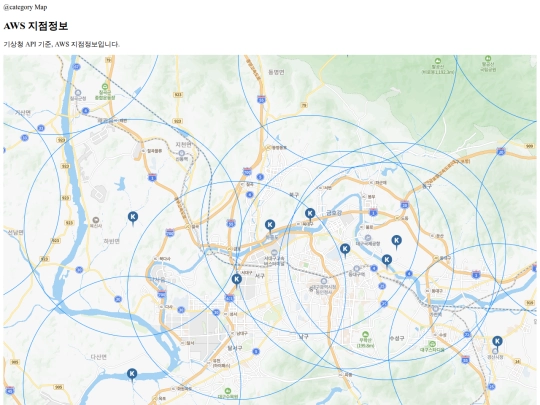Click the 다산면 map label
The height and width of the screenshot is (405, 540).
(99, 357)
